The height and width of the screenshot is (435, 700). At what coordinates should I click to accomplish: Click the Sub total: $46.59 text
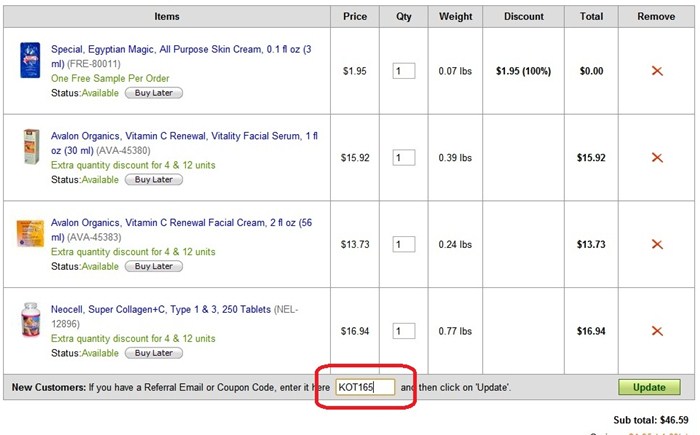point(650,420)
